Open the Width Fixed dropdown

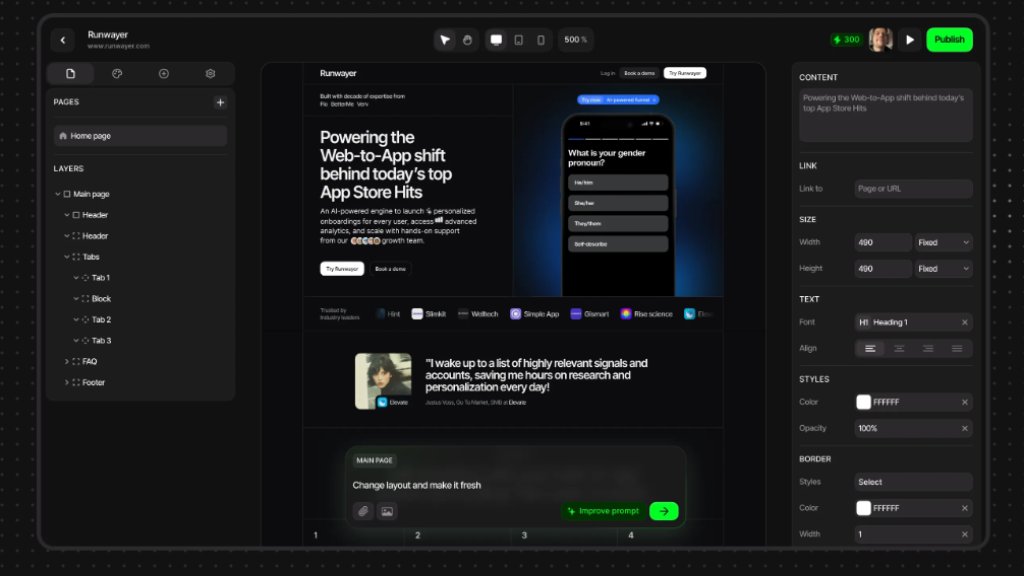coord(943,242)
